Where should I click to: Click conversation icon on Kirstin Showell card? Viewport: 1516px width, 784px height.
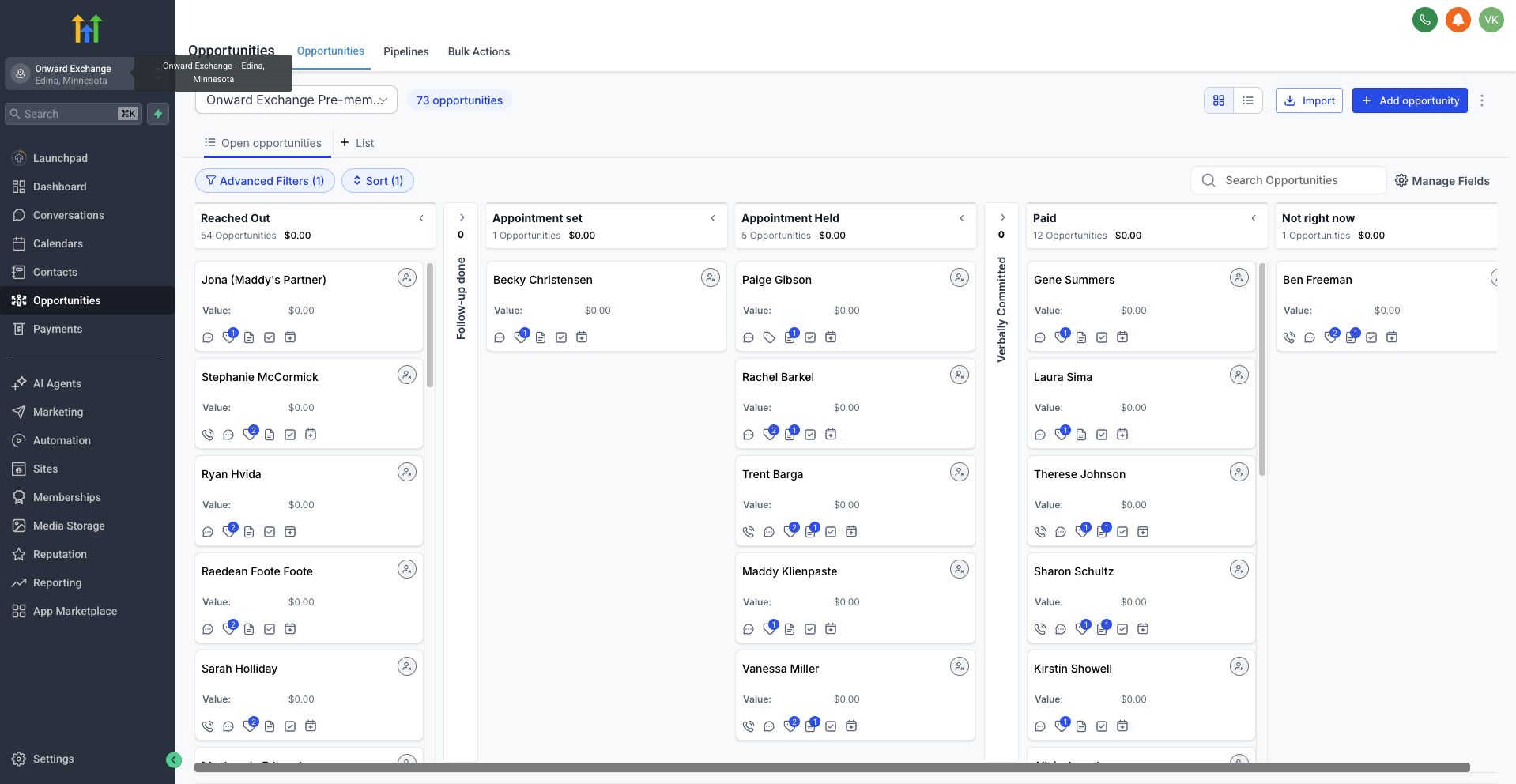(1040, 726)
